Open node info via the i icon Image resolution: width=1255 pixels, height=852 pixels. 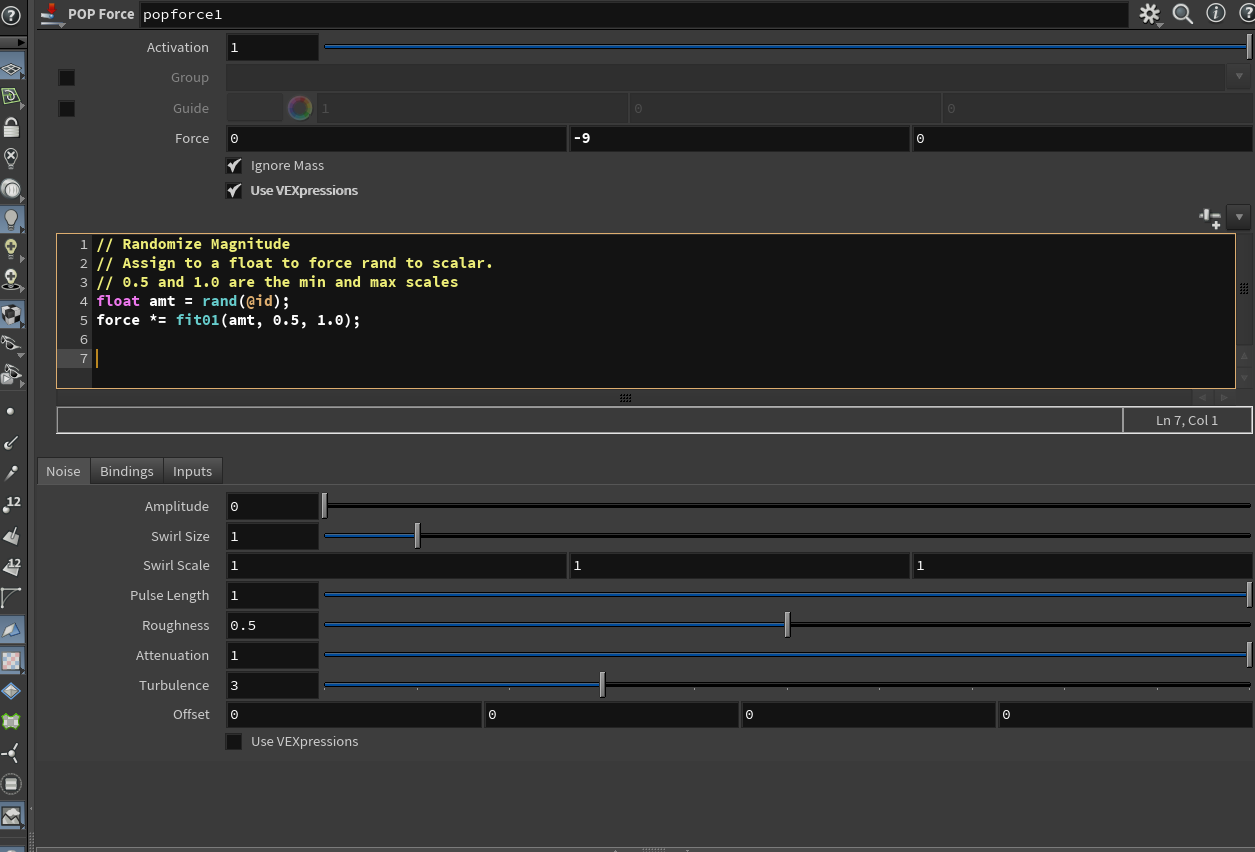click(x=1216, y=13)
